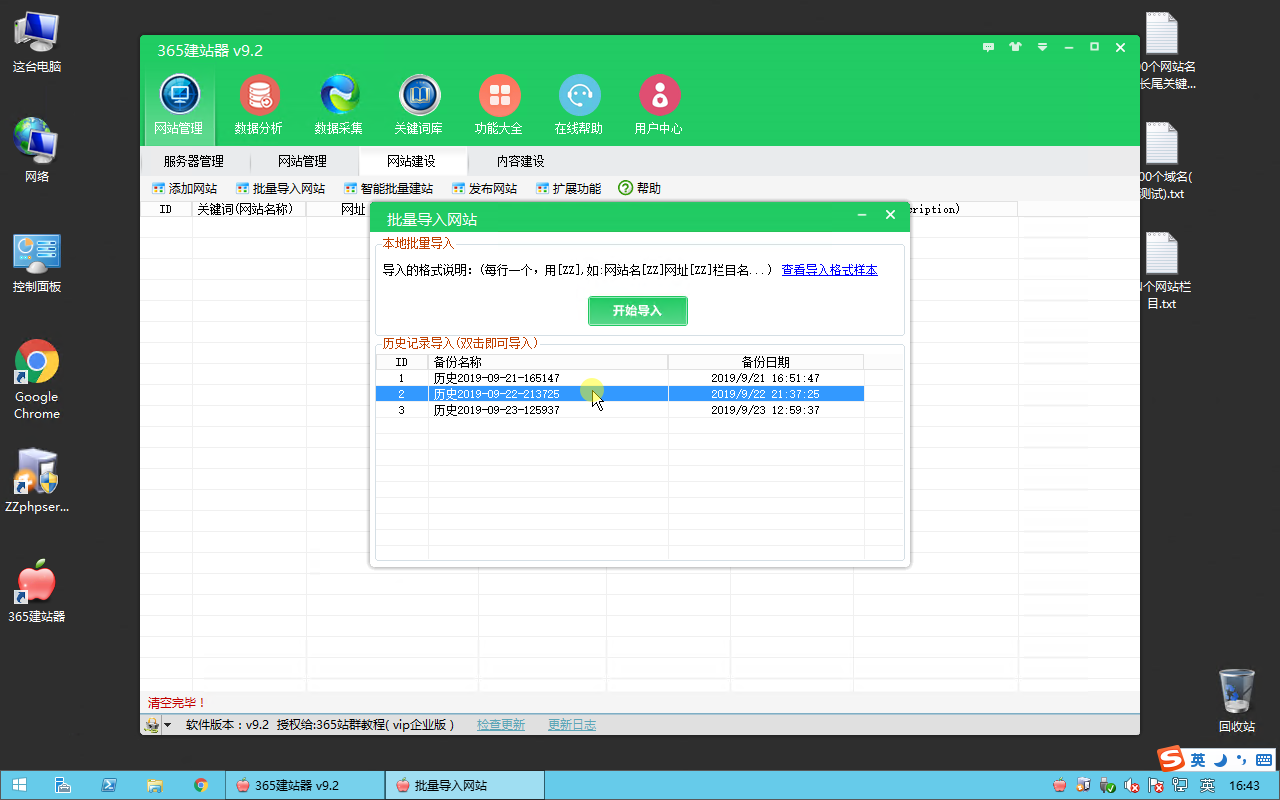Image resolution: width=1280 pixels, height=800 pixels.
Task: Open the 控制面板 desktop icon
Action: pyautogui.click(x=37, y=261)
